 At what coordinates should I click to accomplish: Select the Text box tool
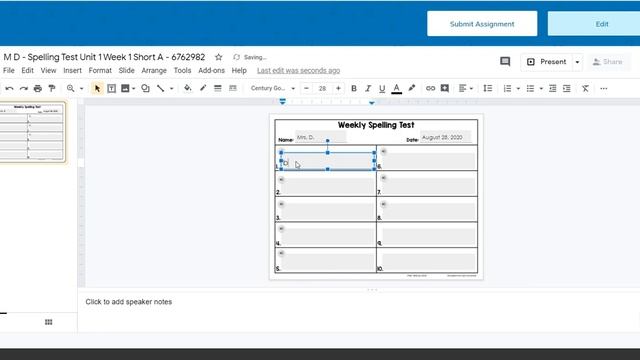111,89
